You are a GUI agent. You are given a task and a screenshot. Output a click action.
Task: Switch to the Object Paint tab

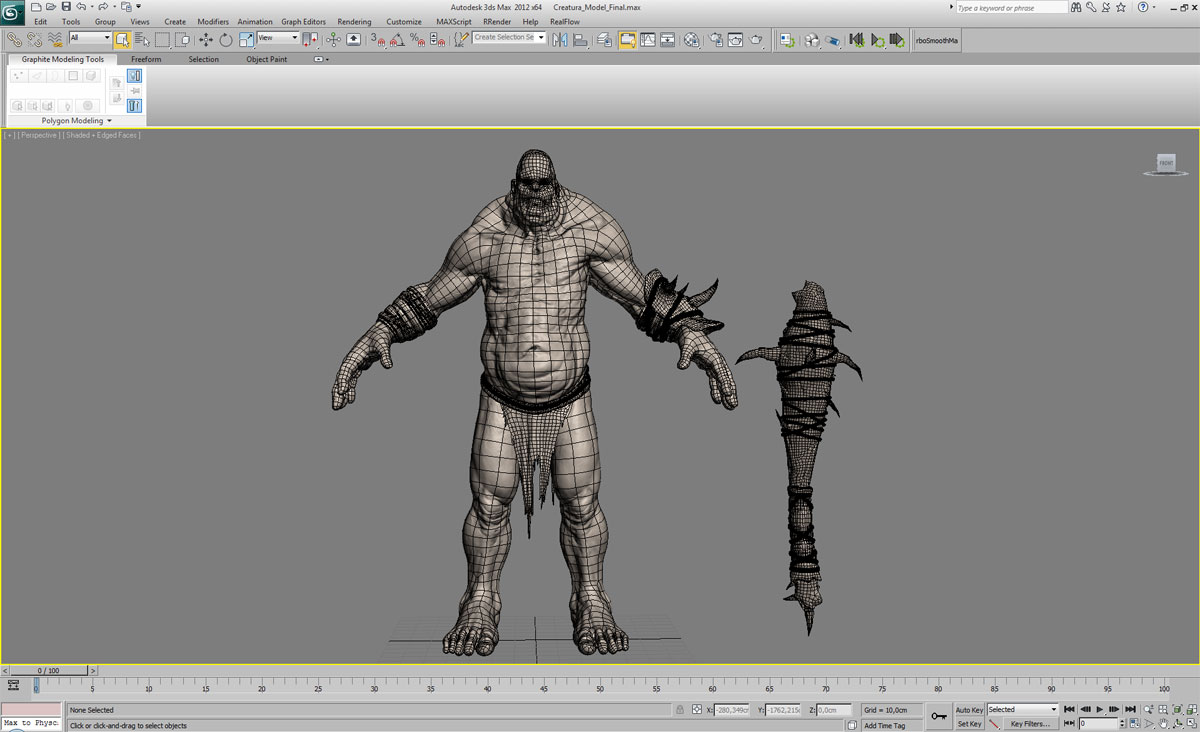tap(267, 60)
